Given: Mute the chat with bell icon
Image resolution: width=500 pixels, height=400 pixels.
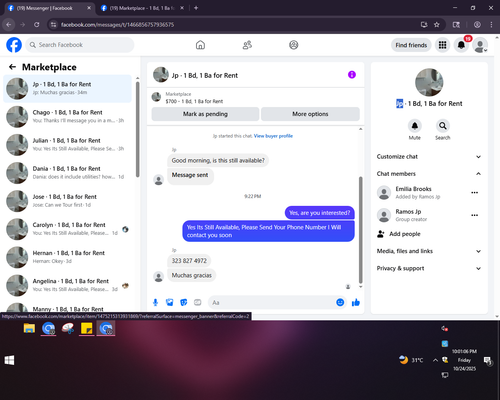Looking at the screenshot, I should 415,126.
